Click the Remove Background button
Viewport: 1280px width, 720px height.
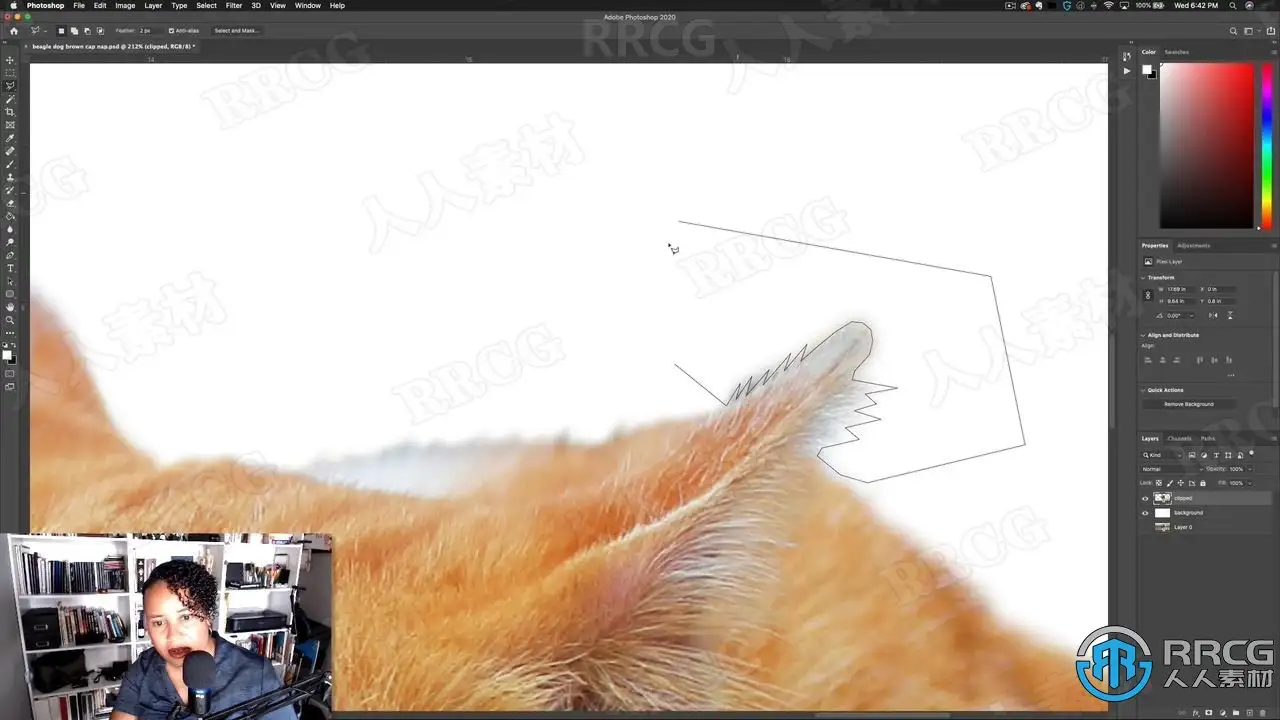[x=1189, y=404]
